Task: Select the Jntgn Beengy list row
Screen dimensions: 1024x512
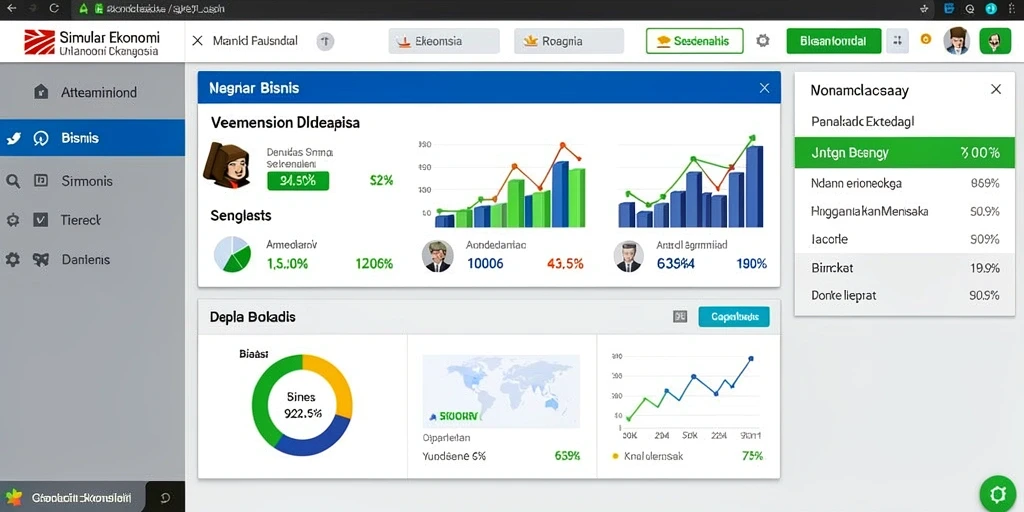Action: click(904, 153)
